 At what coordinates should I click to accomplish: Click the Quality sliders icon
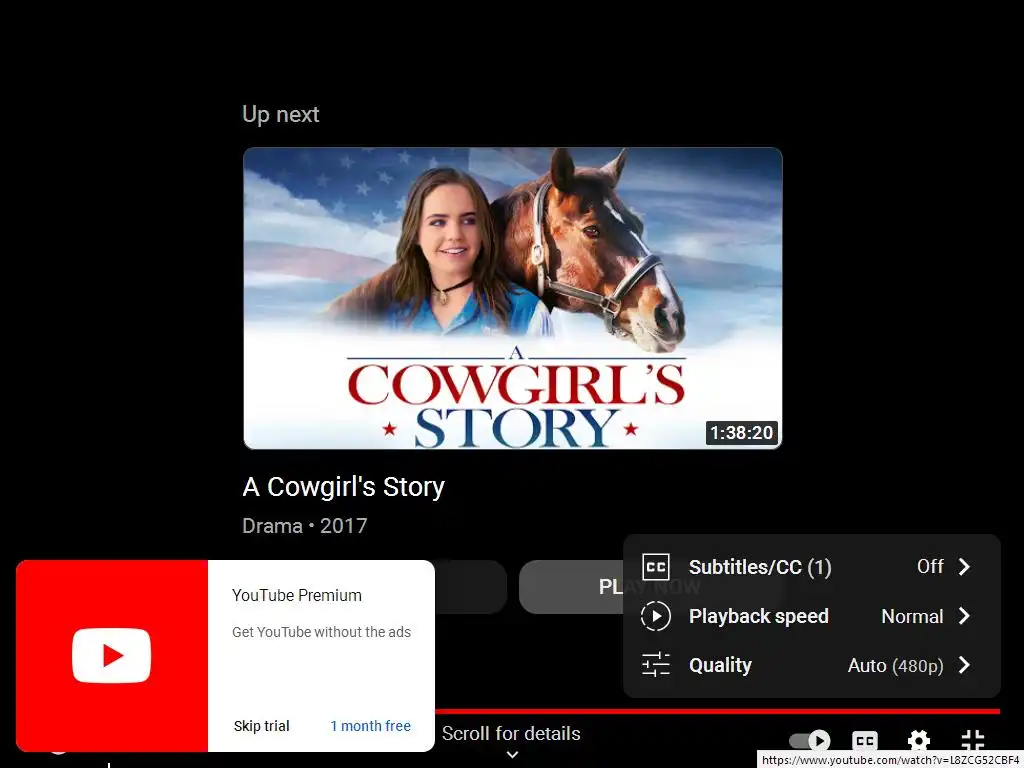tap(656, 665)
